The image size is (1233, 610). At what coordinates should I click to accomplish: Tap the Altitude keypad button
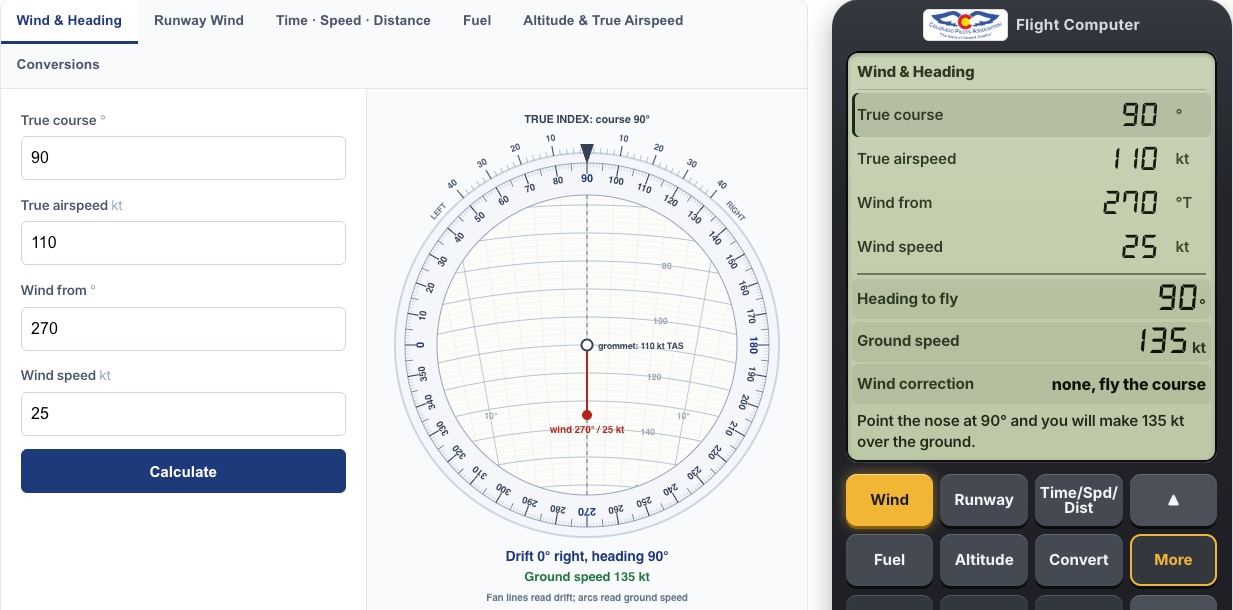pyautogui.click(x=984, y=560)
